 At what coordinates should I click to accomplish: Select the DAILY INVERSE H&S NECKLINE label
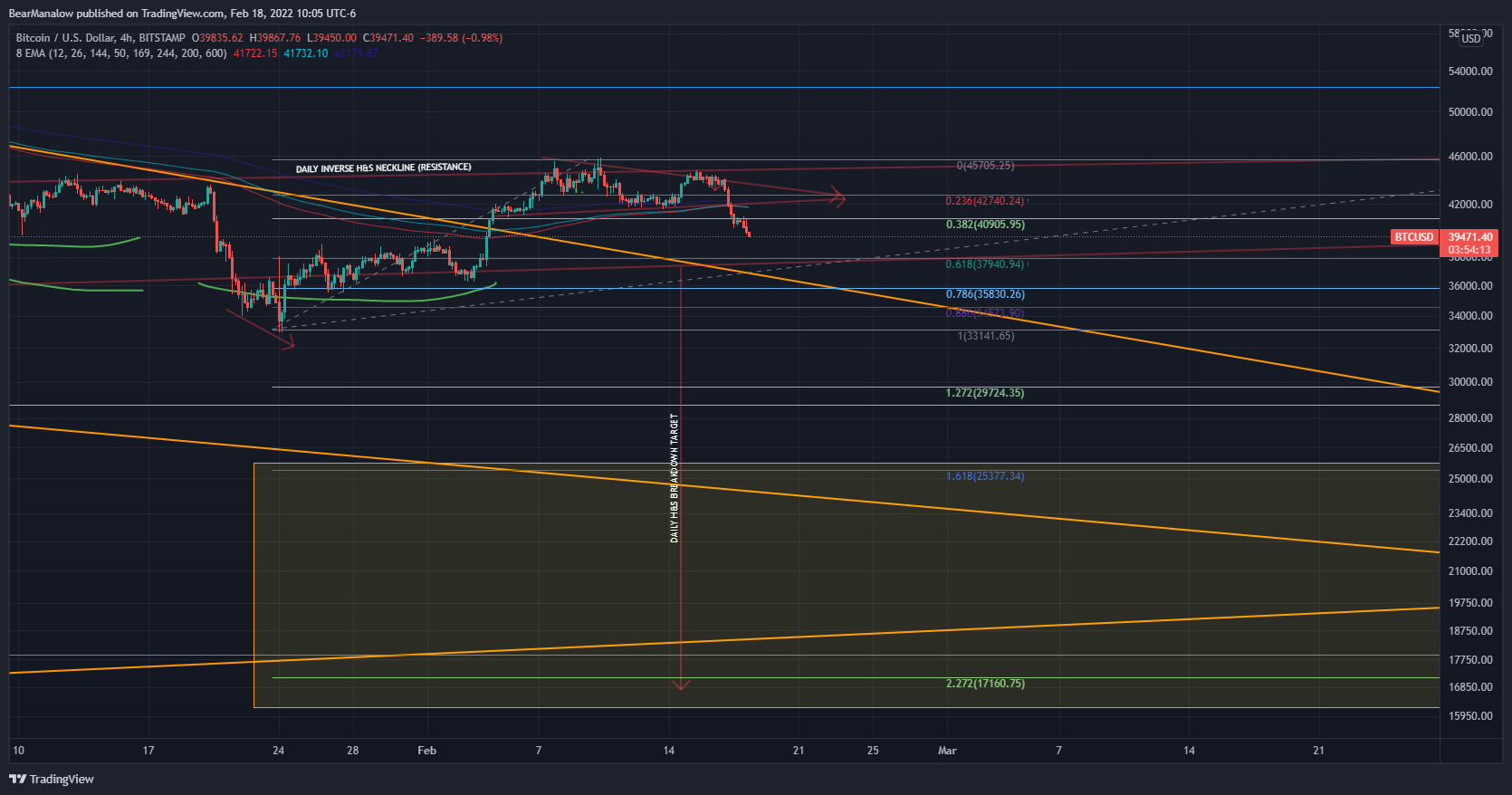[384, 168]
